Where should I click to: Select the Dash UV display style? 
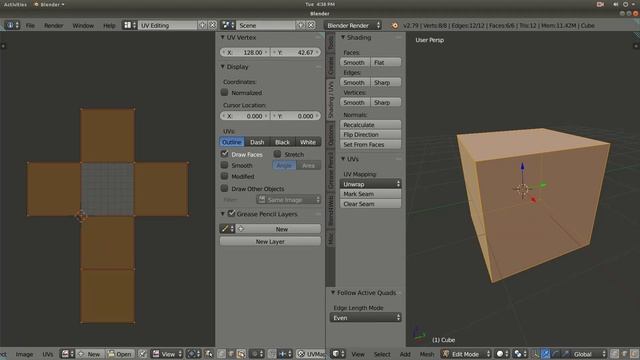pyautogui.click(x=257, y=142)
